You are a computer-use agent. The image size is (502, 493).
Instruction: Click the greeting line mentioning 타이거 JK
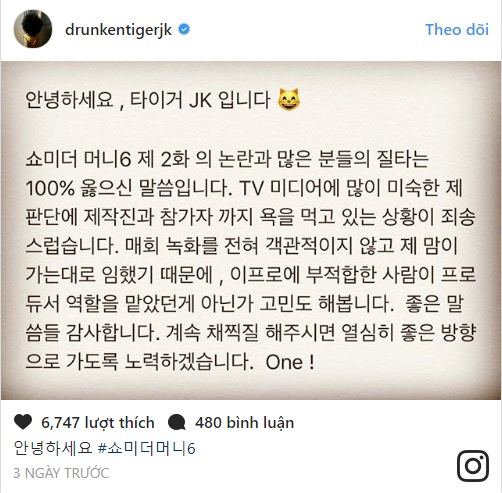click(x=163, y=100)
